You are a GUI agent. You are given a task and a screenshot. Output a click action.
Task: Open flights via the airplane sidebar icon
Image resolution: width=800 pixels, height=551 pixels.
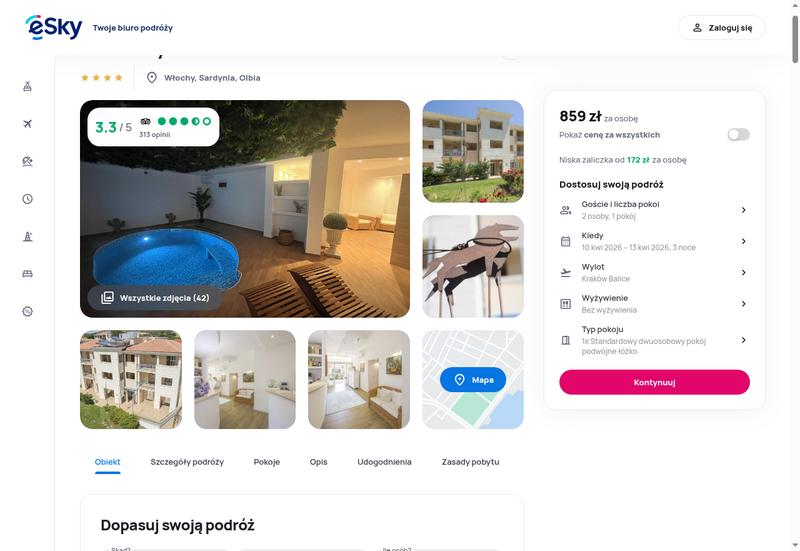pyautogui.click(x=28, y=124)
